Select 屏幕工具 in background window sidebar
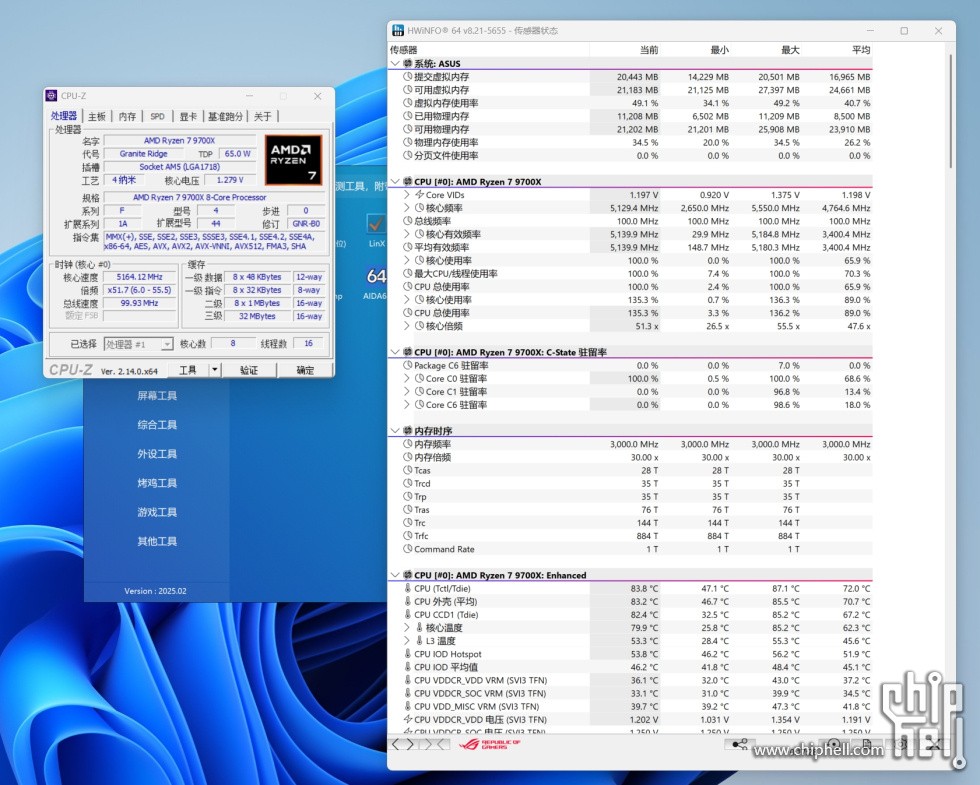The image size is (980, 785). click(x=157, y=396)
